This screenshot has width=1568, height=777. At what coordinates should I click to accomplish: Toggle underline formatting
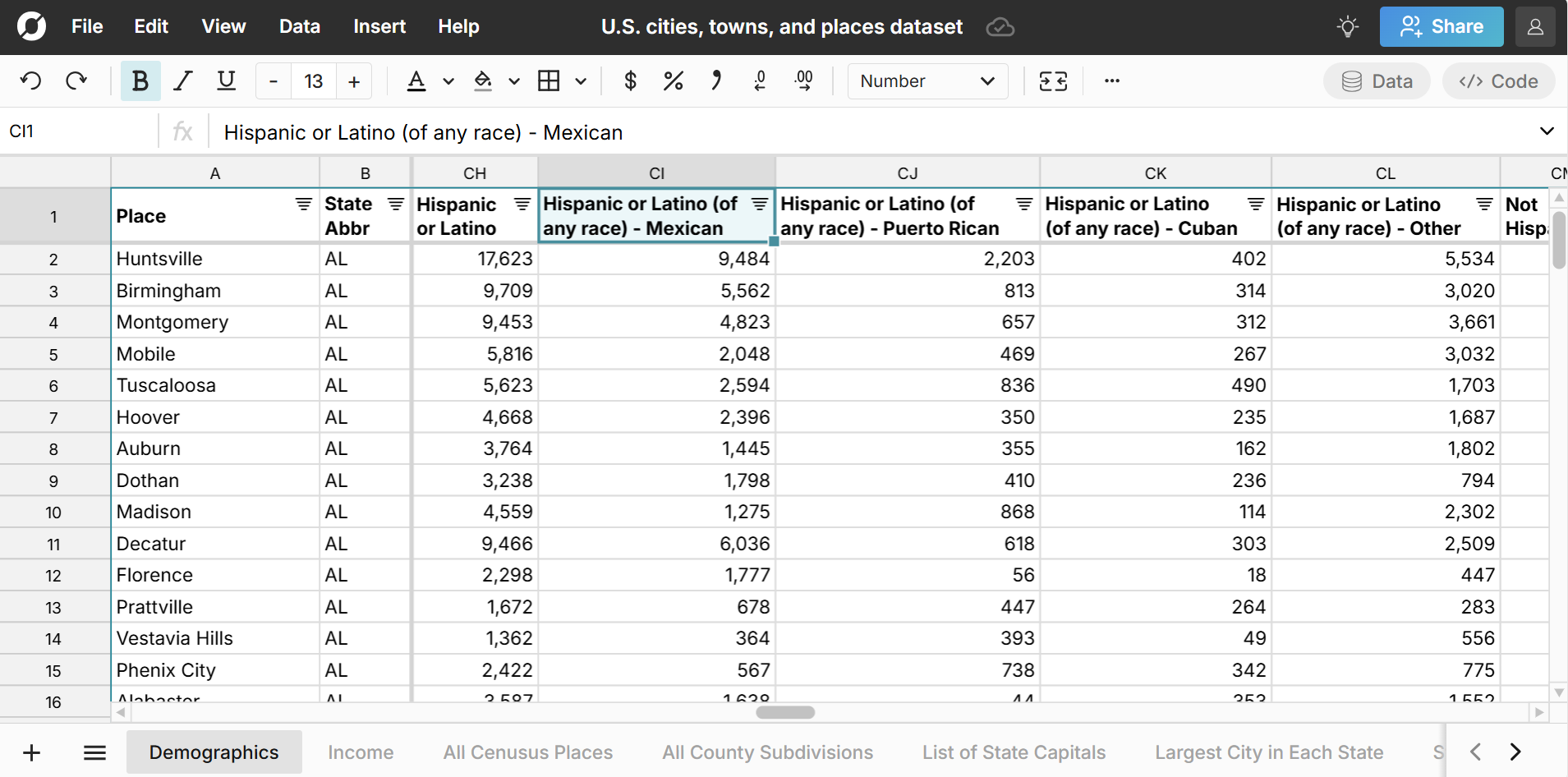point(226,80)
